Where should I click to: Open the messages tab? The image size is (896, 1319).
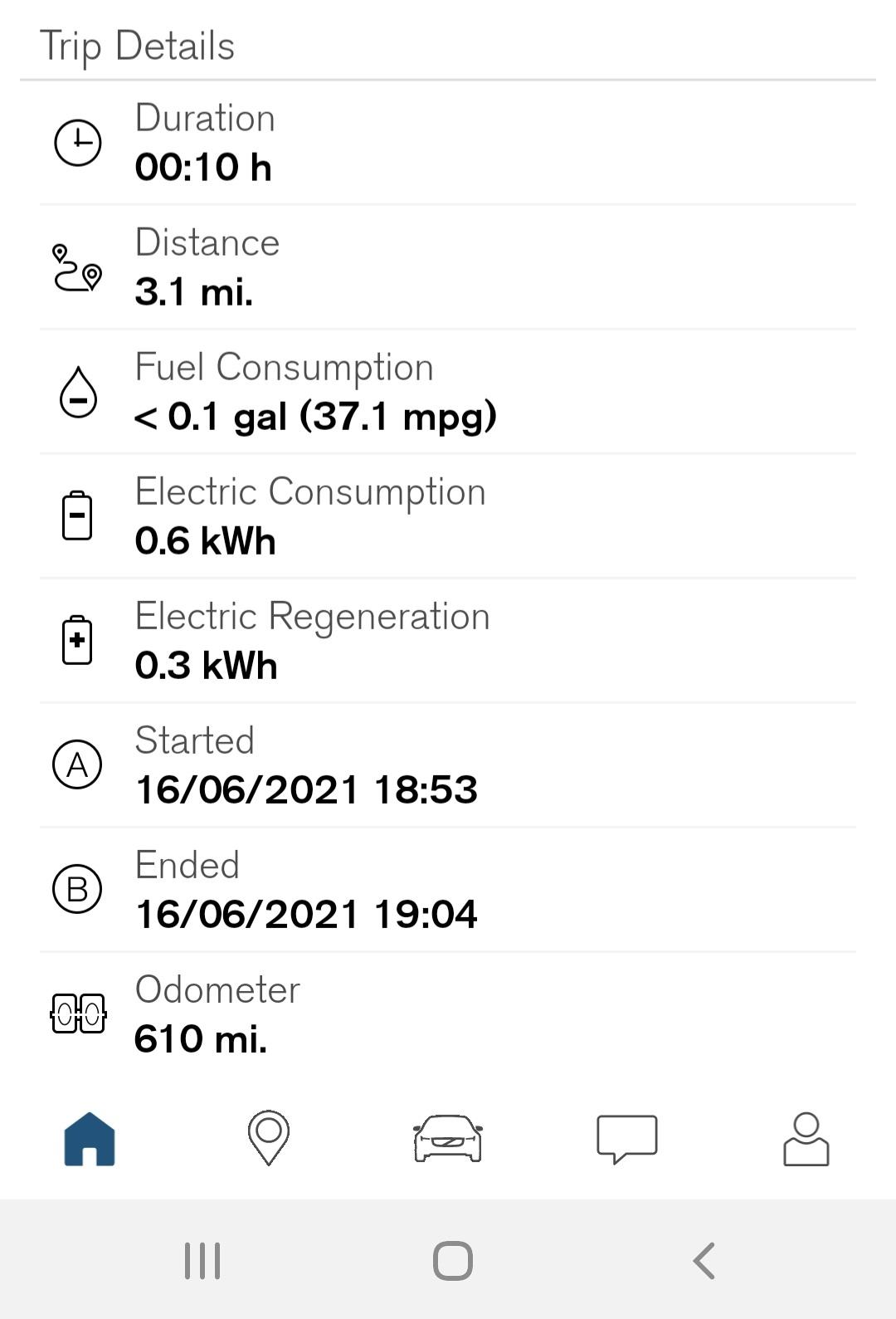(627, 1139)
